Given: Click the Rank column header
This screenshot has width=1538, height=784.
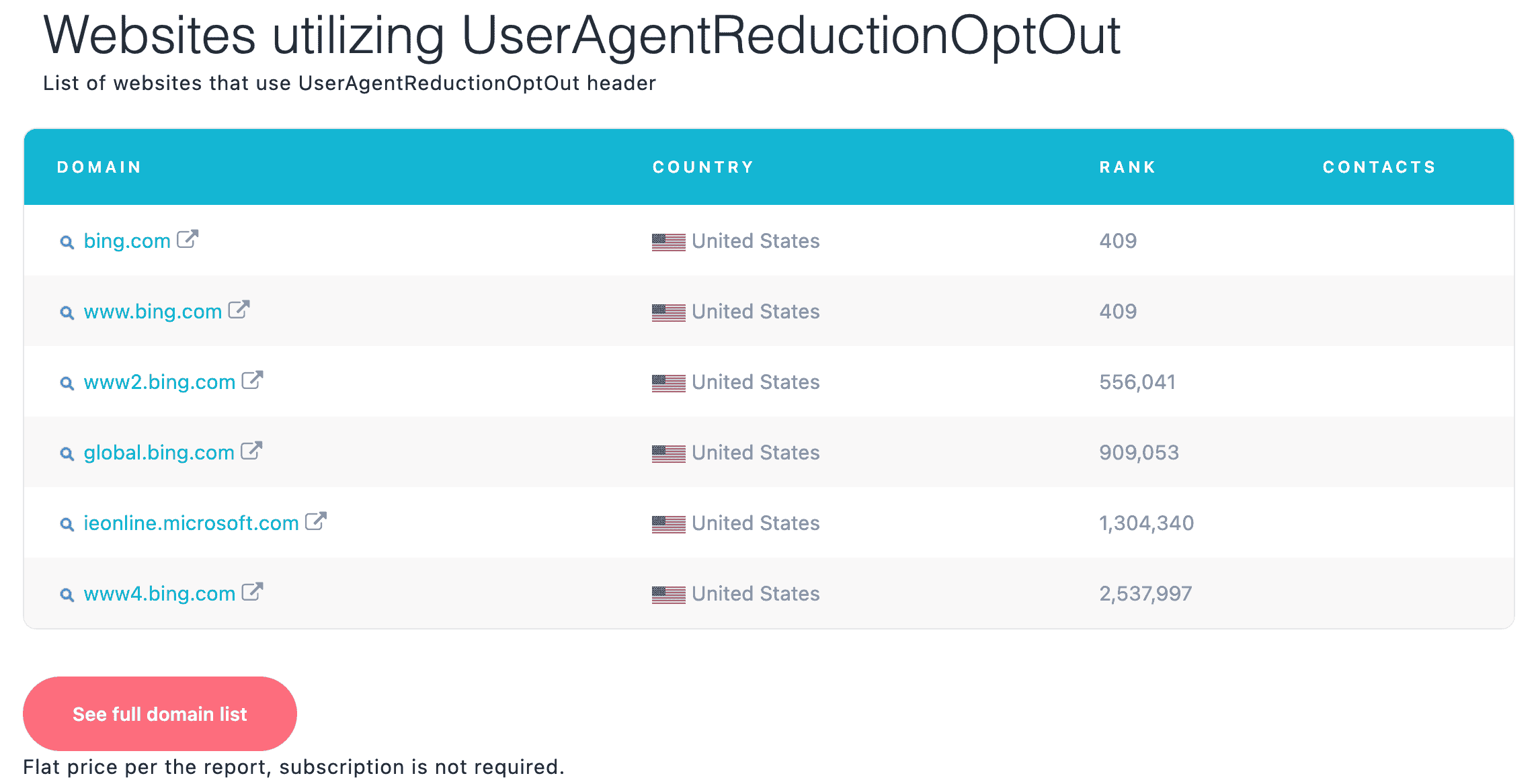Looking at the screenshot, I should pos(1127,167).
